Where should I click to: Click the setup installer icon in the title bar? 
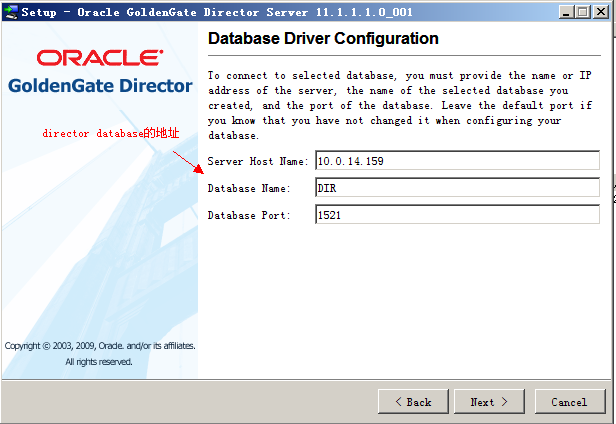pos(10,12)
